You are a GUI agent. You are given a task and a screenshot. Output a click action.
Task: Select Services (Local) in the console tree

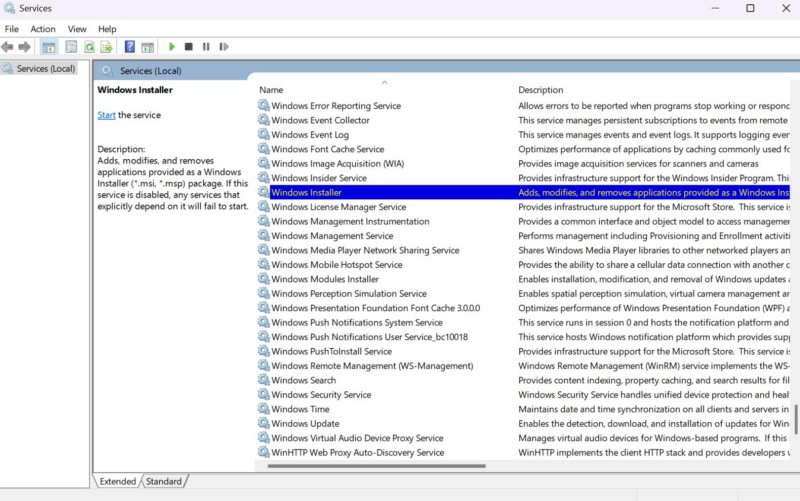click(46, 69)
